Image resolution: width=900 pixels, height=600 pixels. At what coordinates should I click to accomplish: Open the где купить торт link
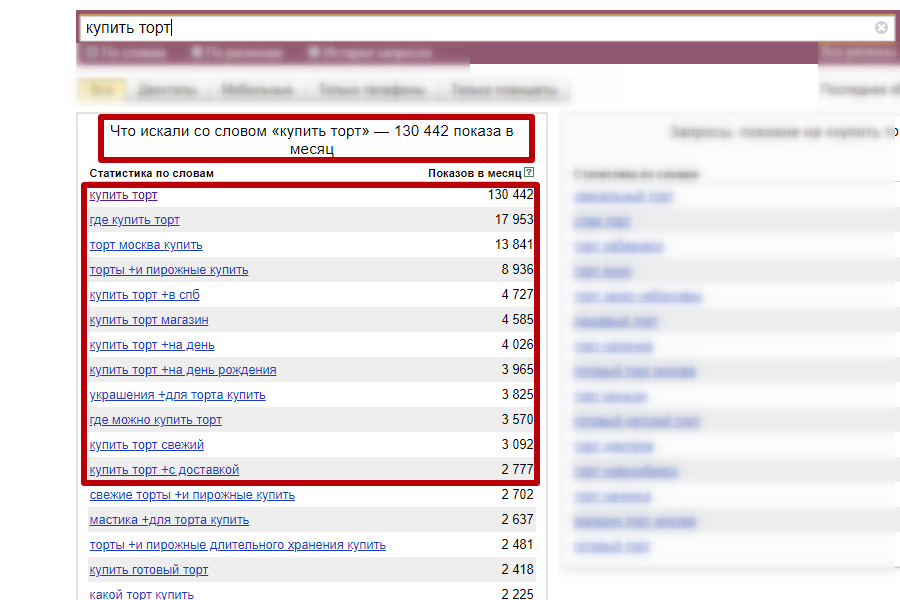135,220
